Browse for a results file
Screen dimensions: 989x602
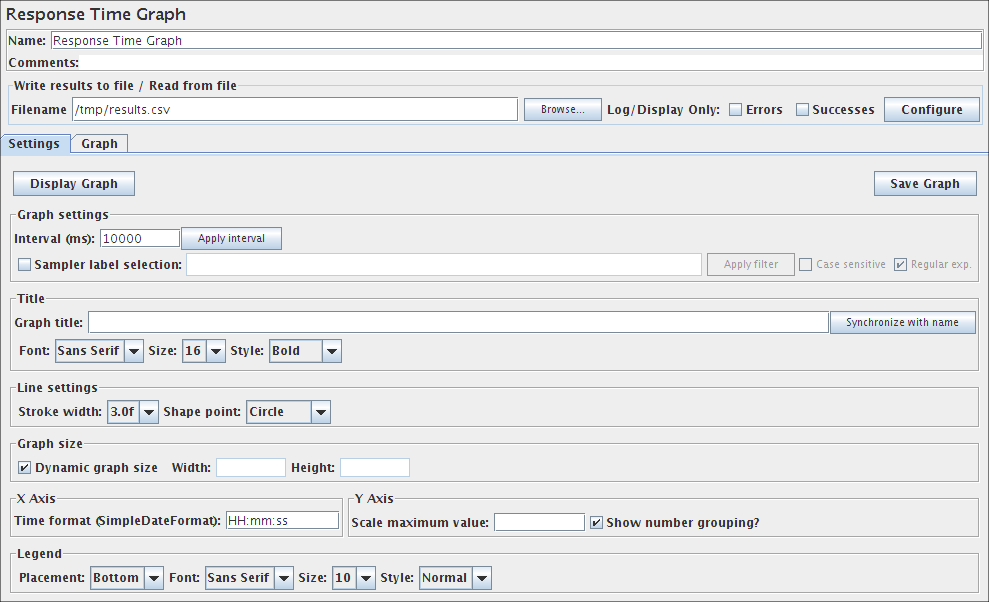tap(562, 109)
